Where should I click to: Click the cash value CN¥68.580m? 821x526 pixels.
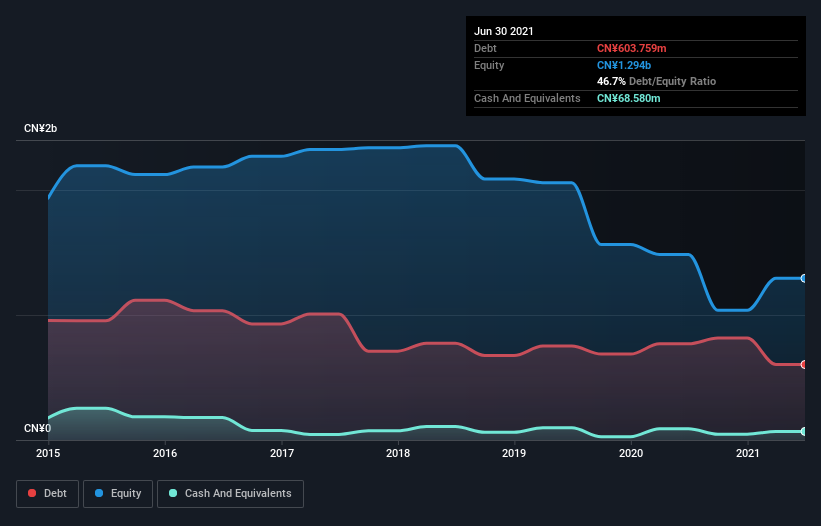point(628,98)
